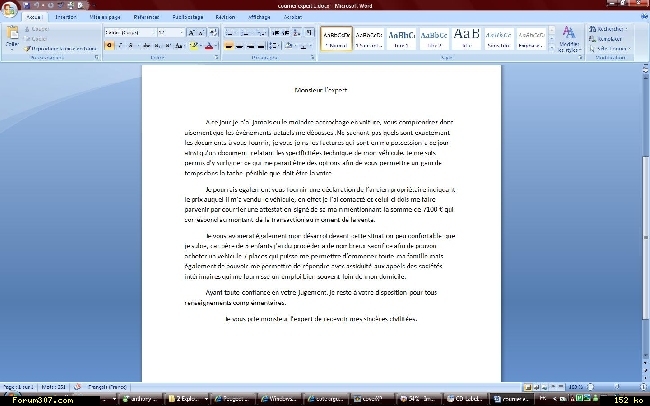Switch to the Publipostage tab

188,17
